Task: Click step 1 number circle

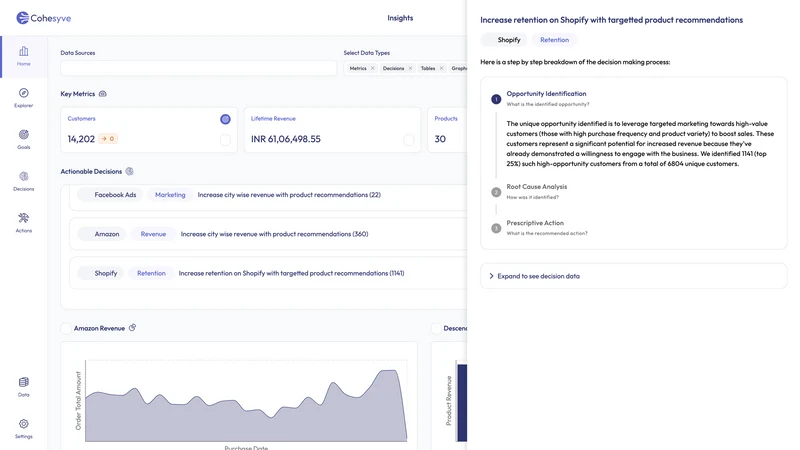Action: click(x=496, y=99)
